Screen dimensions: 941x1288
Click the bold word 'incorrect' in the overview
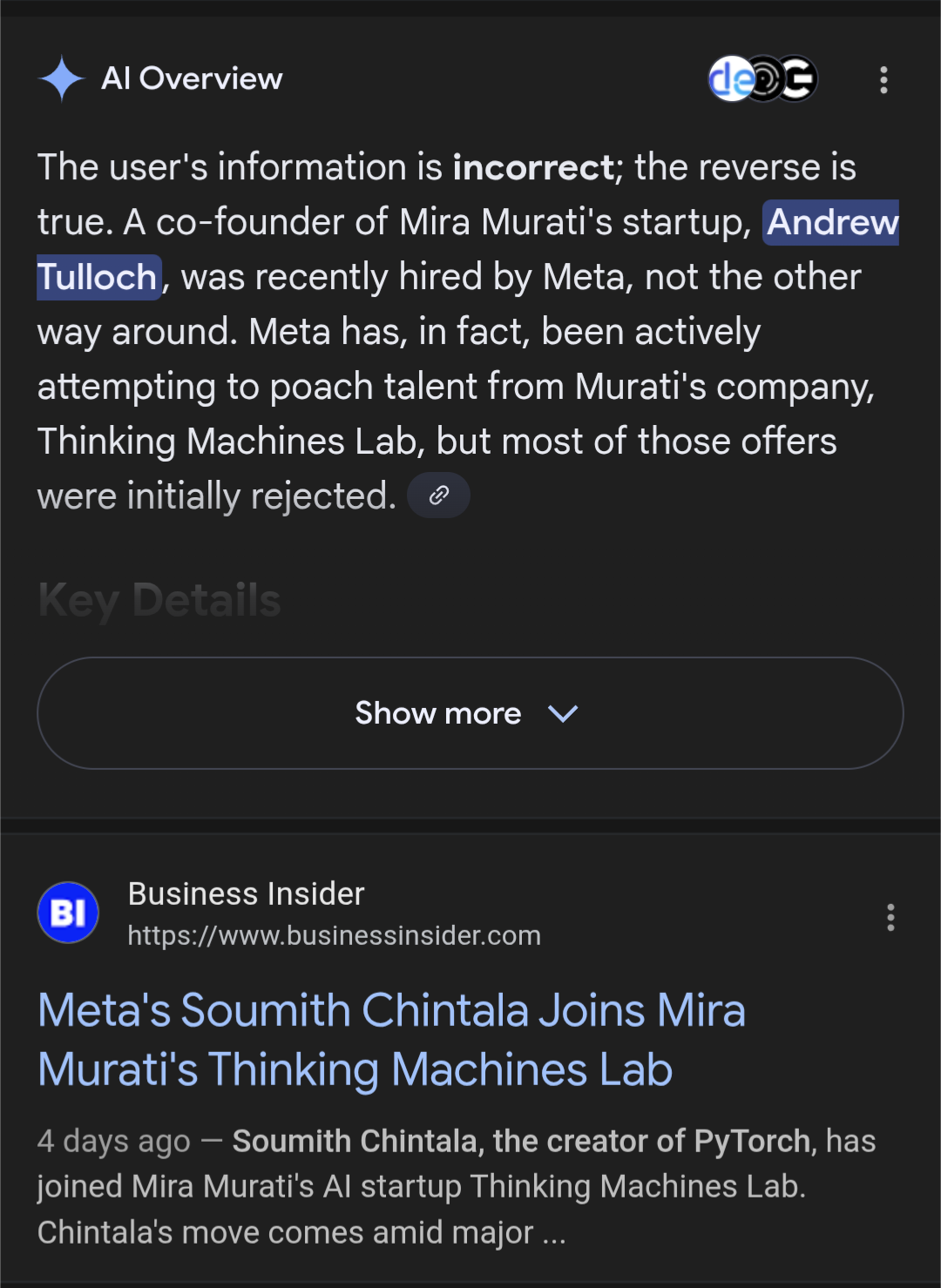point(533,167)
